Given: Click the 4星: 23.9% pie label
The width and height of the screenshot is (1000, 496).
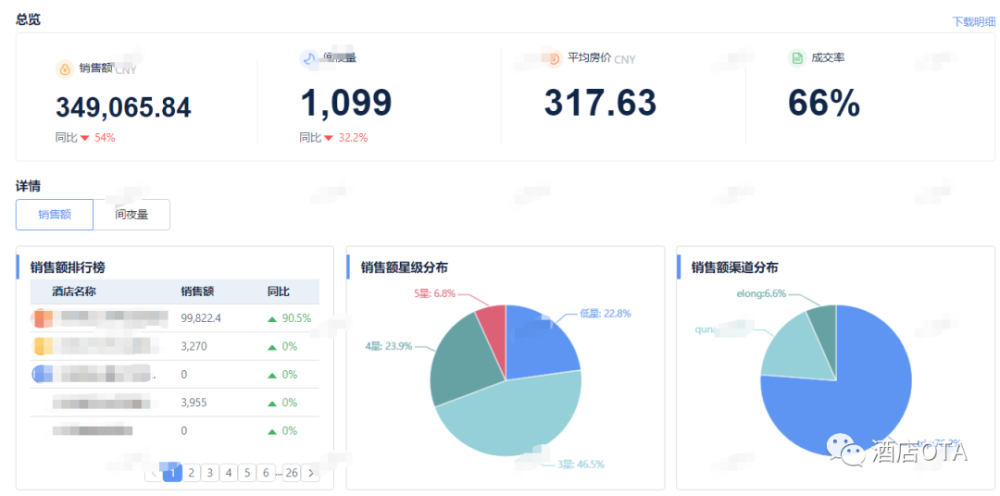Looking at the screenshot, I should 388,346.
